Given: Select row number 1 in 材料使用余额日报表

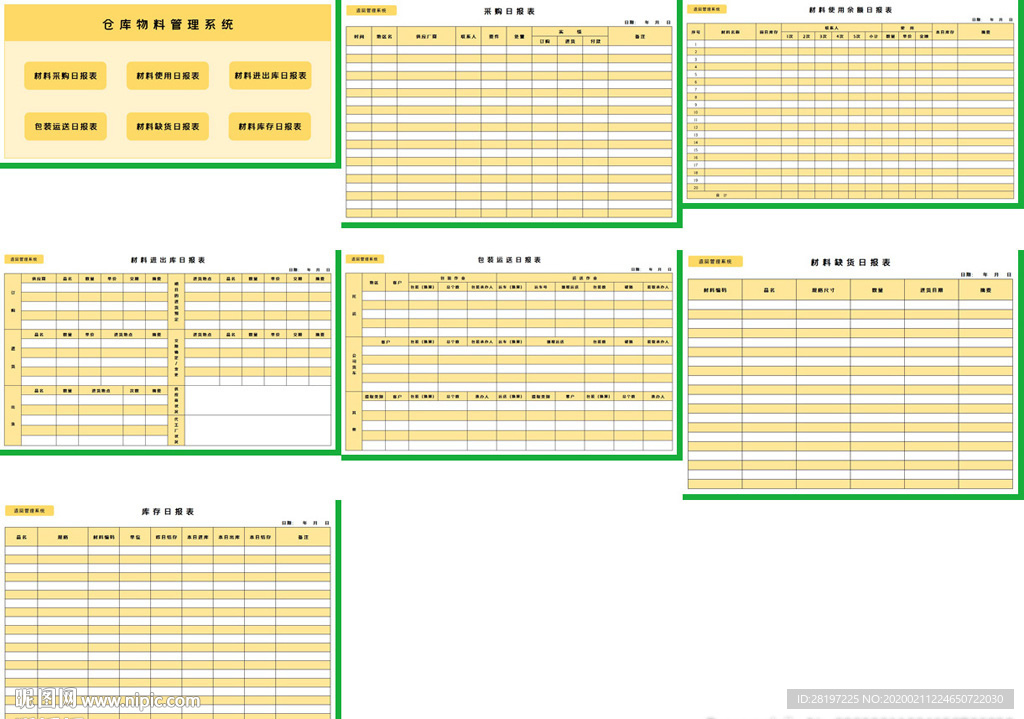Looking at the screenshot, I should [696, 44].
